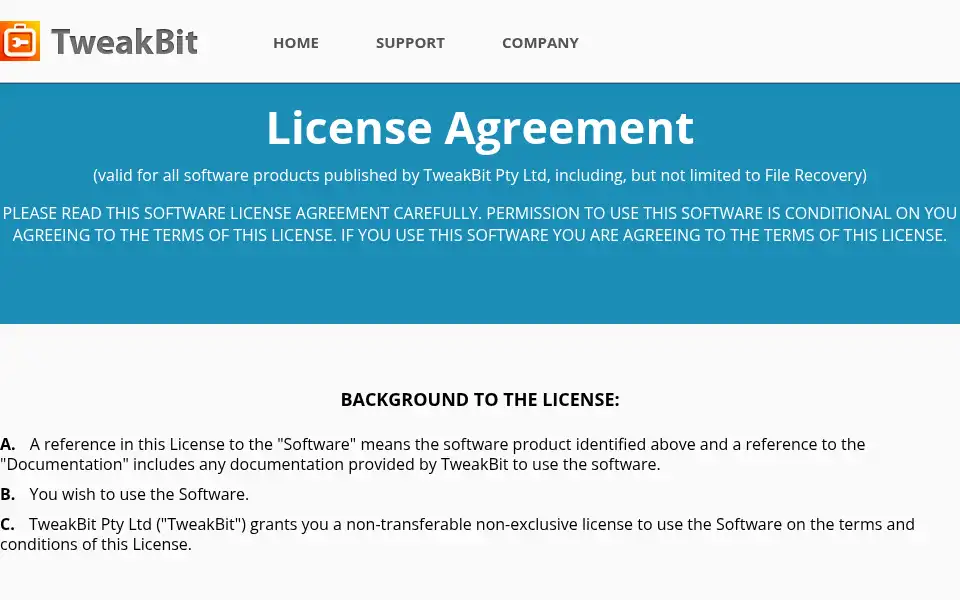Screen dimensions: 960x600
Task: Click the BACKGROUND TO THE LICENSE heading
Action: pos(480,400)
